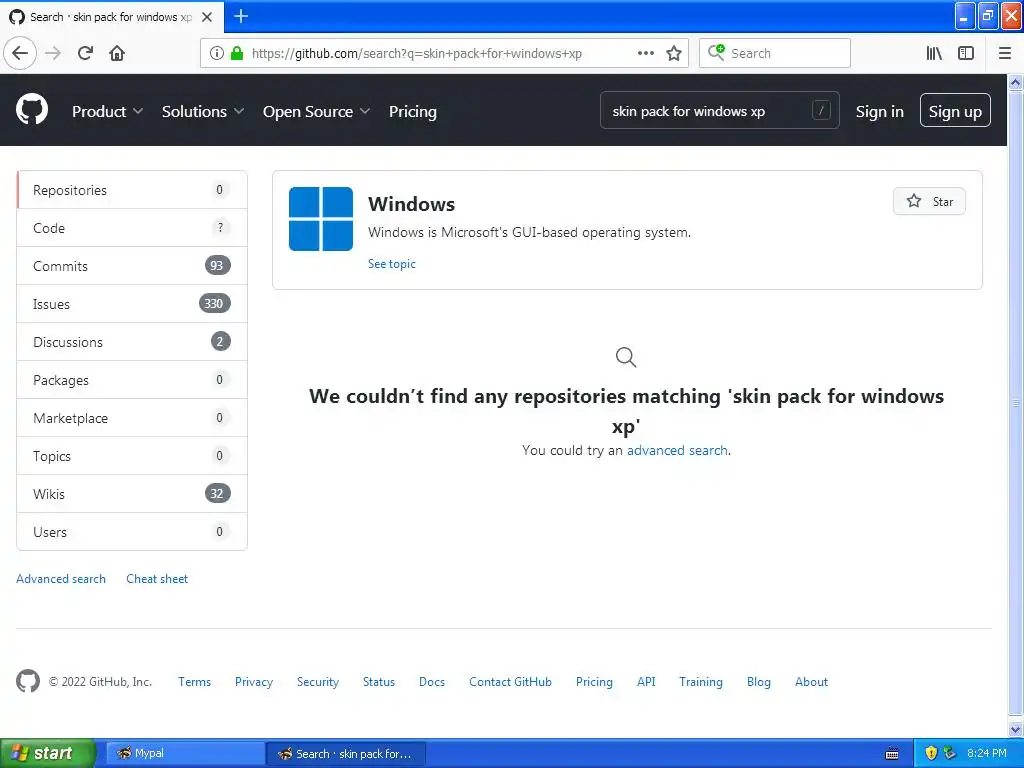Open the About footer link
The height and width of the screenshot is (768, 1024).
pyautogui.click(x=811, y=682)
